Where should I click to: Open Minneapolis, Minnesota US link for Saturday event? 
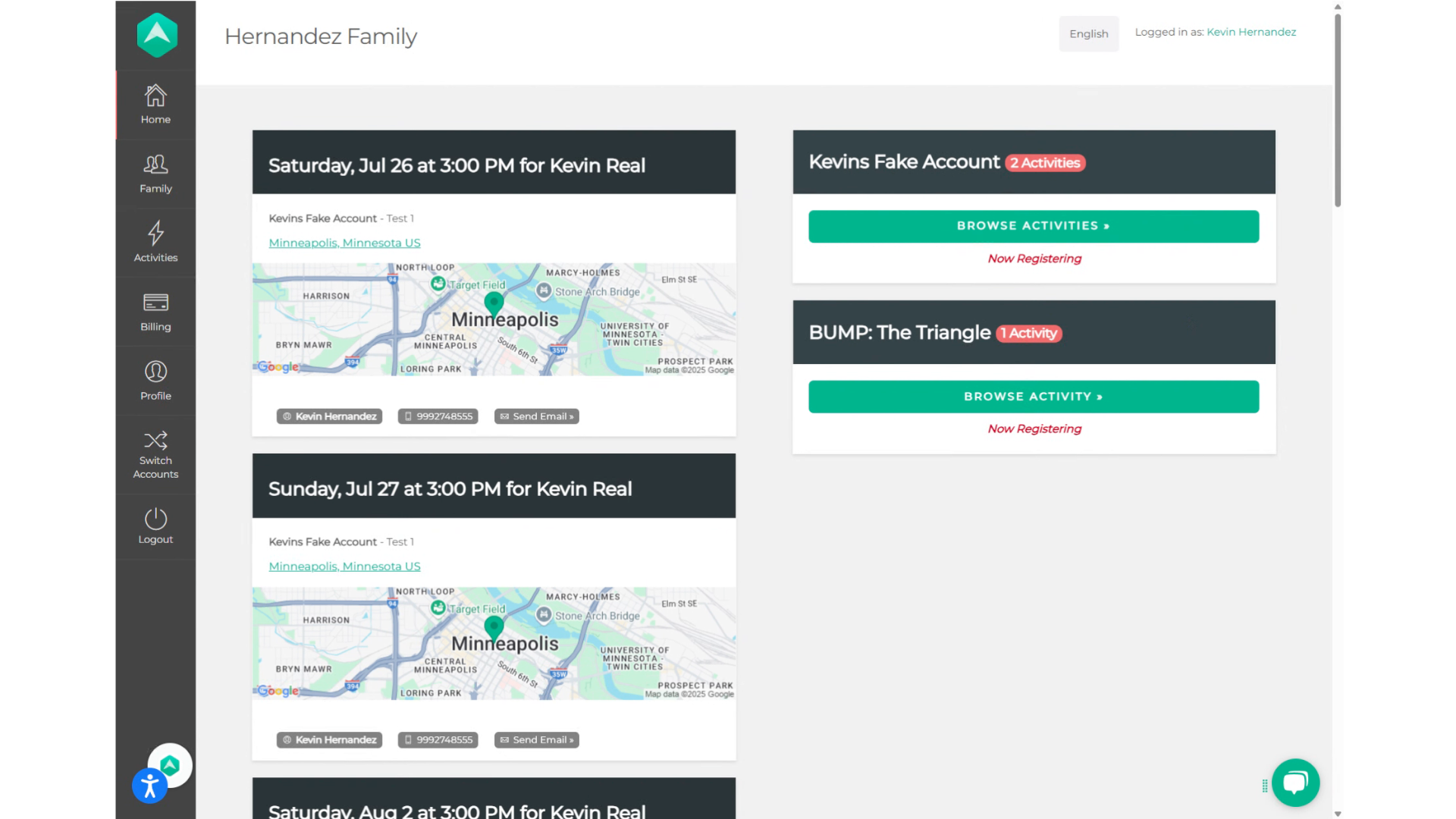click(344, 243)
